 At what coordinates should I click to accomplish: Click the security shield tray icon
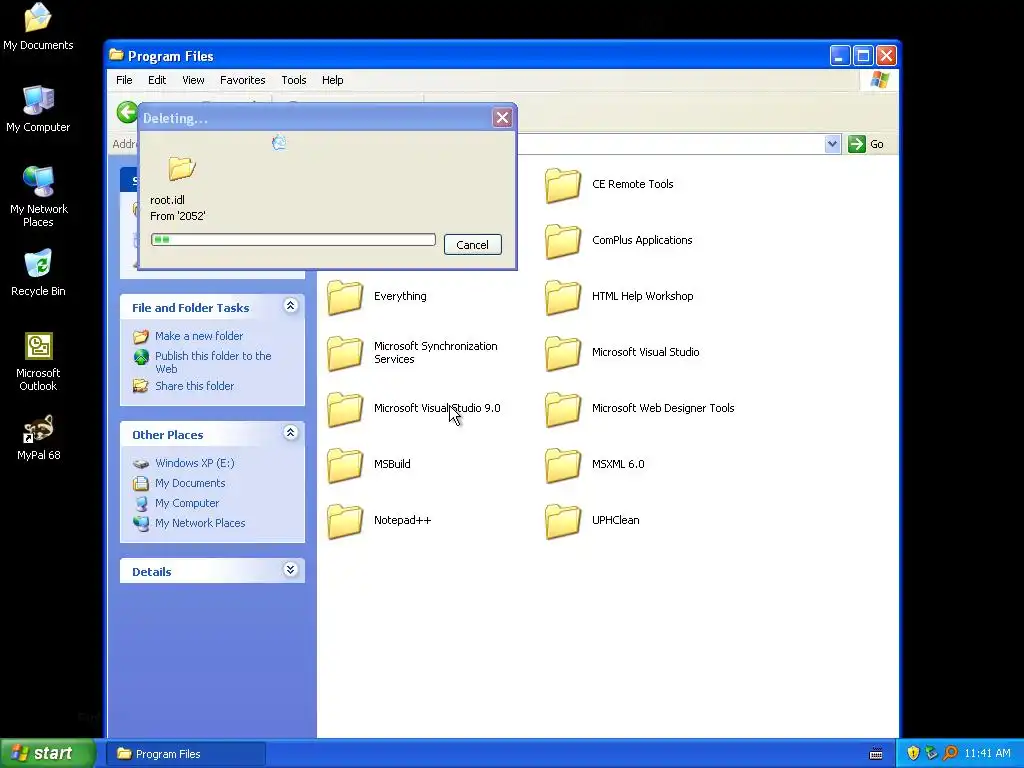point(913,753)
